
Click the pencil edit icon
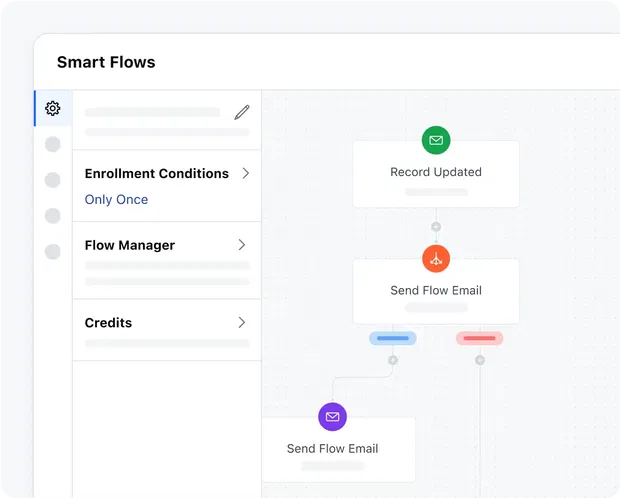[x=242, y=112]
